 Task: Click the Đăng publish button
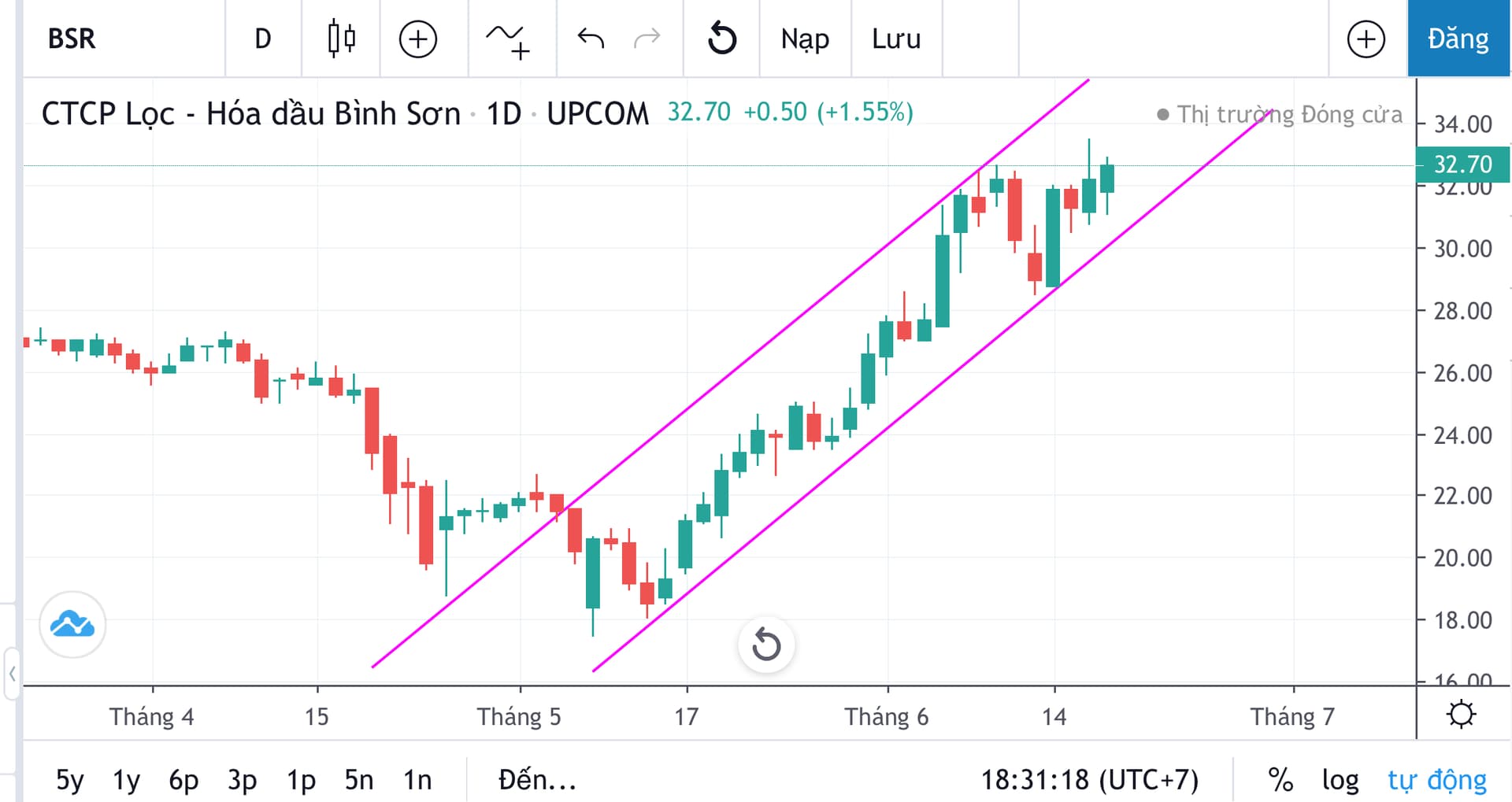(1458, 39)
